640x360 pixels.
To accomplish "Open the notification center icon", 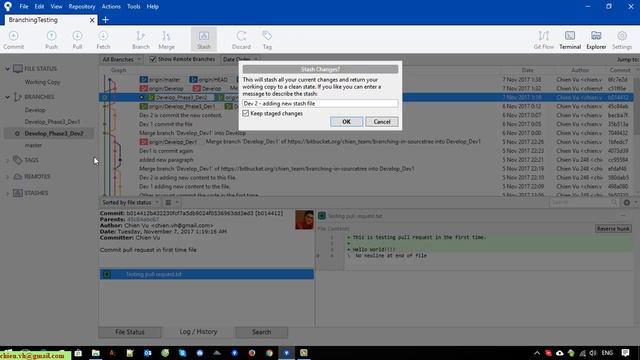I will coord(625,353).
